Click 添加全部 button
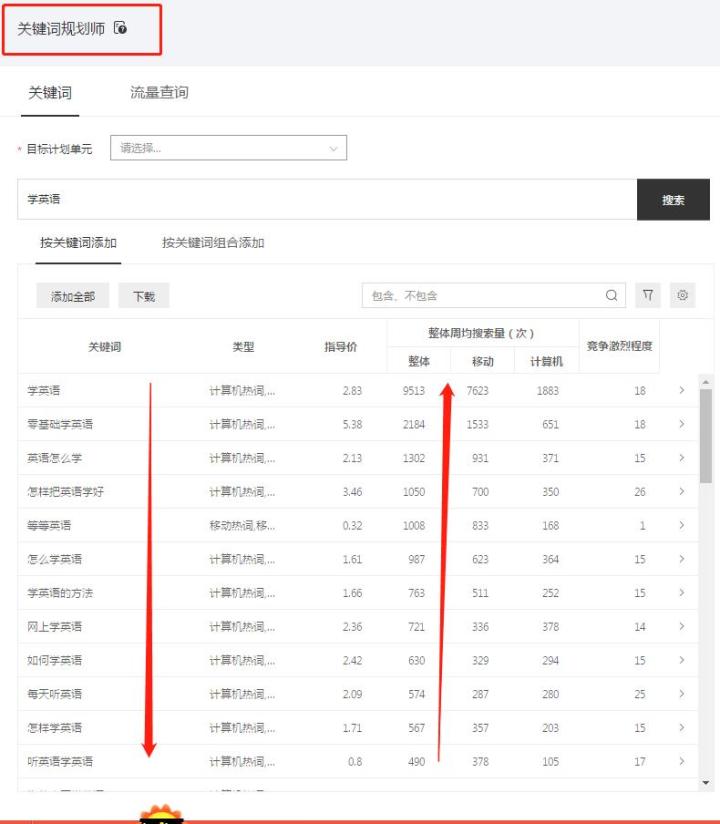 tap(73, 296)
